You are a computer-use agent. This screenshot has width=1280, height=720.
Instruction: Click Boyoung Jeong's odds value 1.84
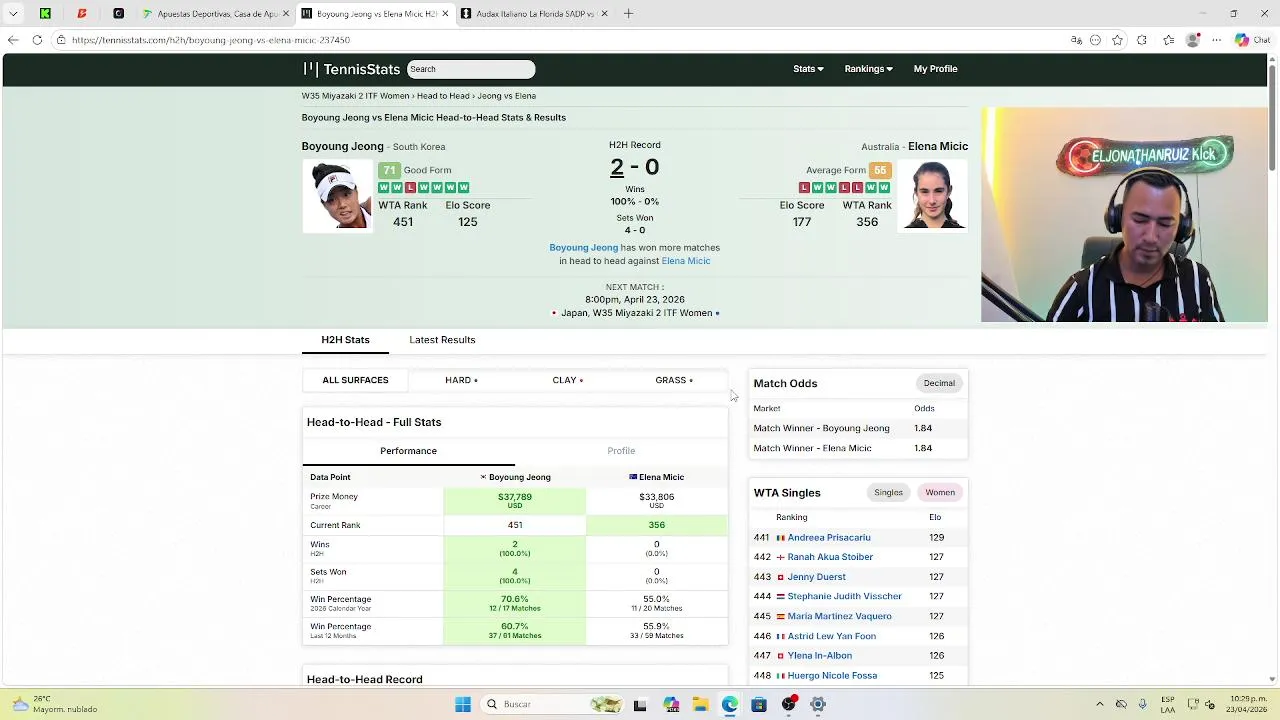click(x=923, y=428)
